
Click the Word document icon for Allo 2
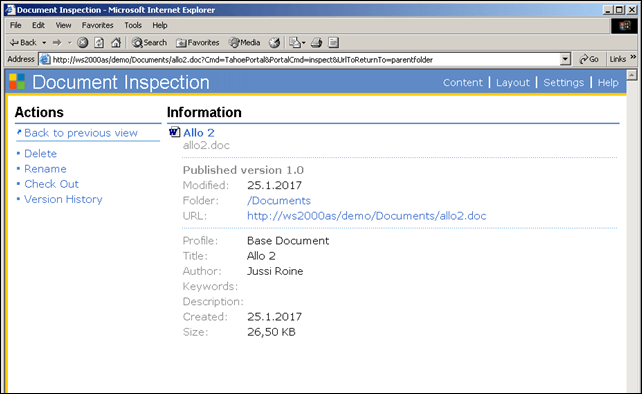175,132
